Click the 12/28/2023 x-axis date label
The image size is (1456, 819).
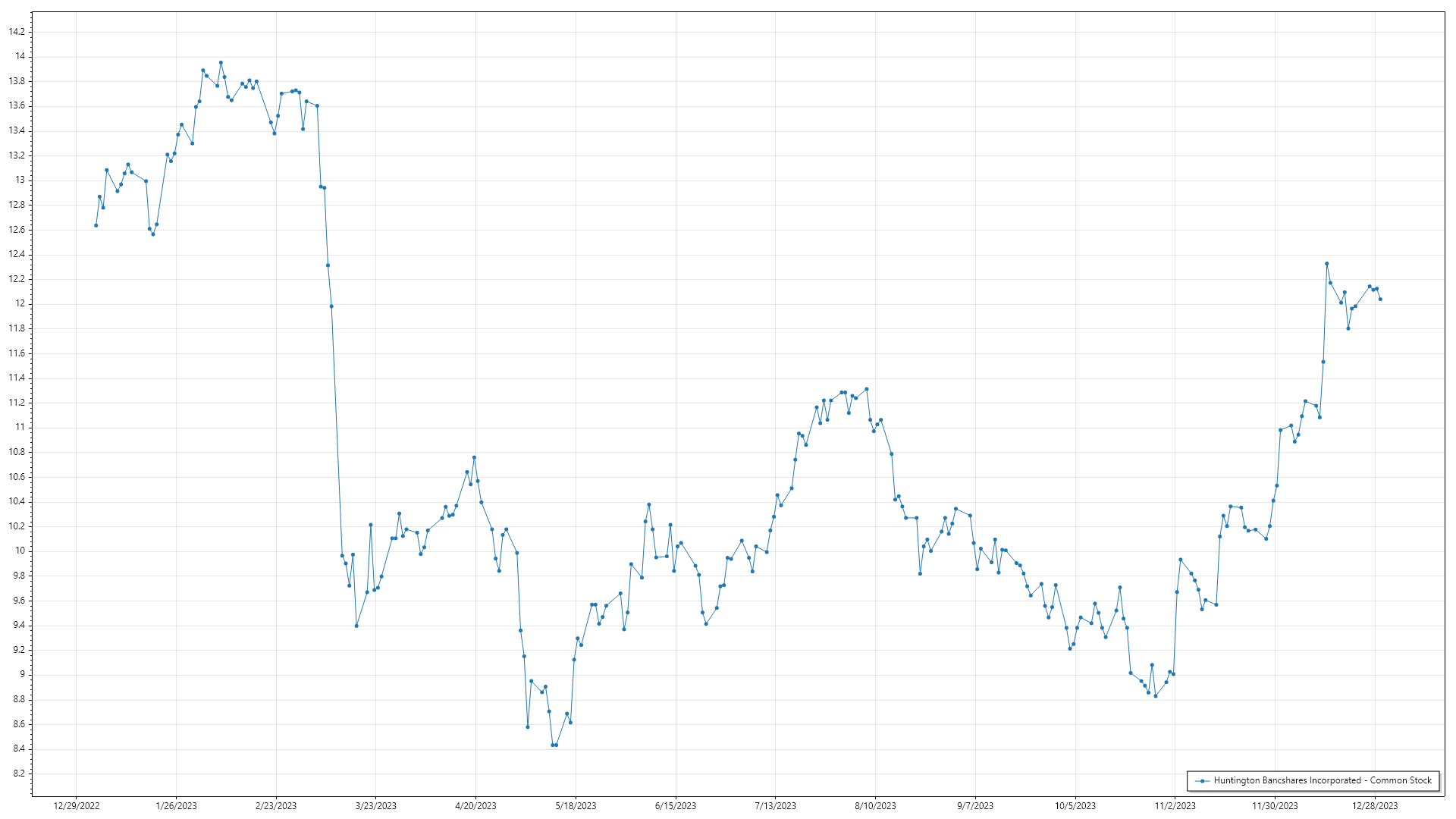tap(1375, 806)
